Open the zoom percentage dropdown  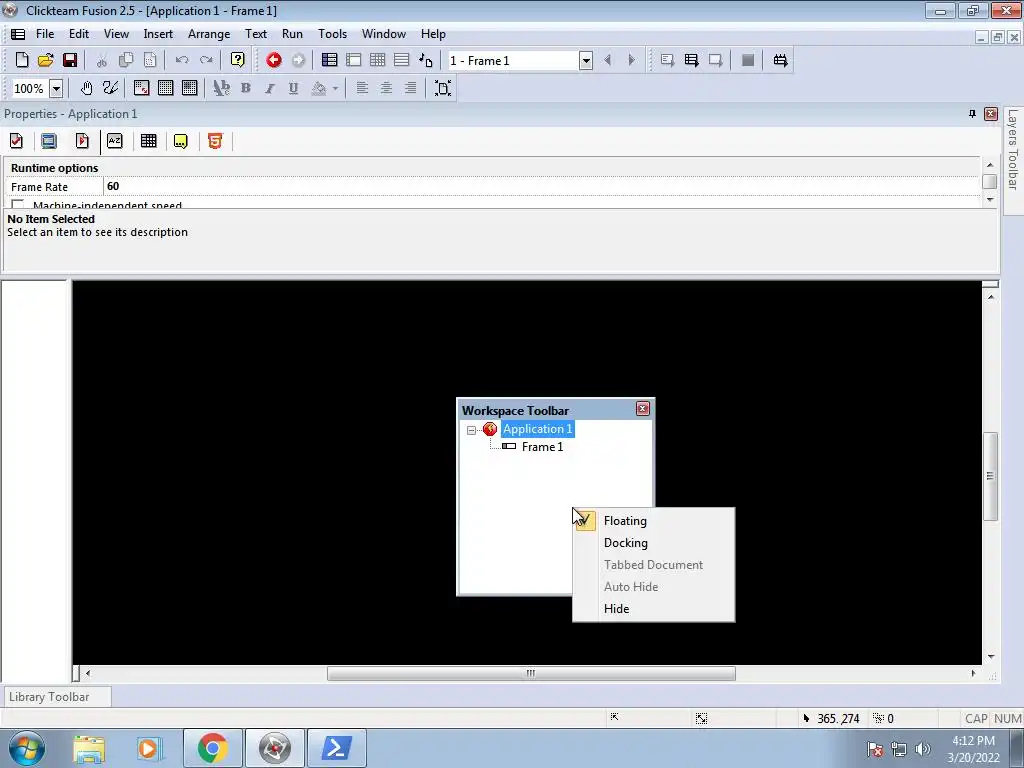(x=56, y=88)
